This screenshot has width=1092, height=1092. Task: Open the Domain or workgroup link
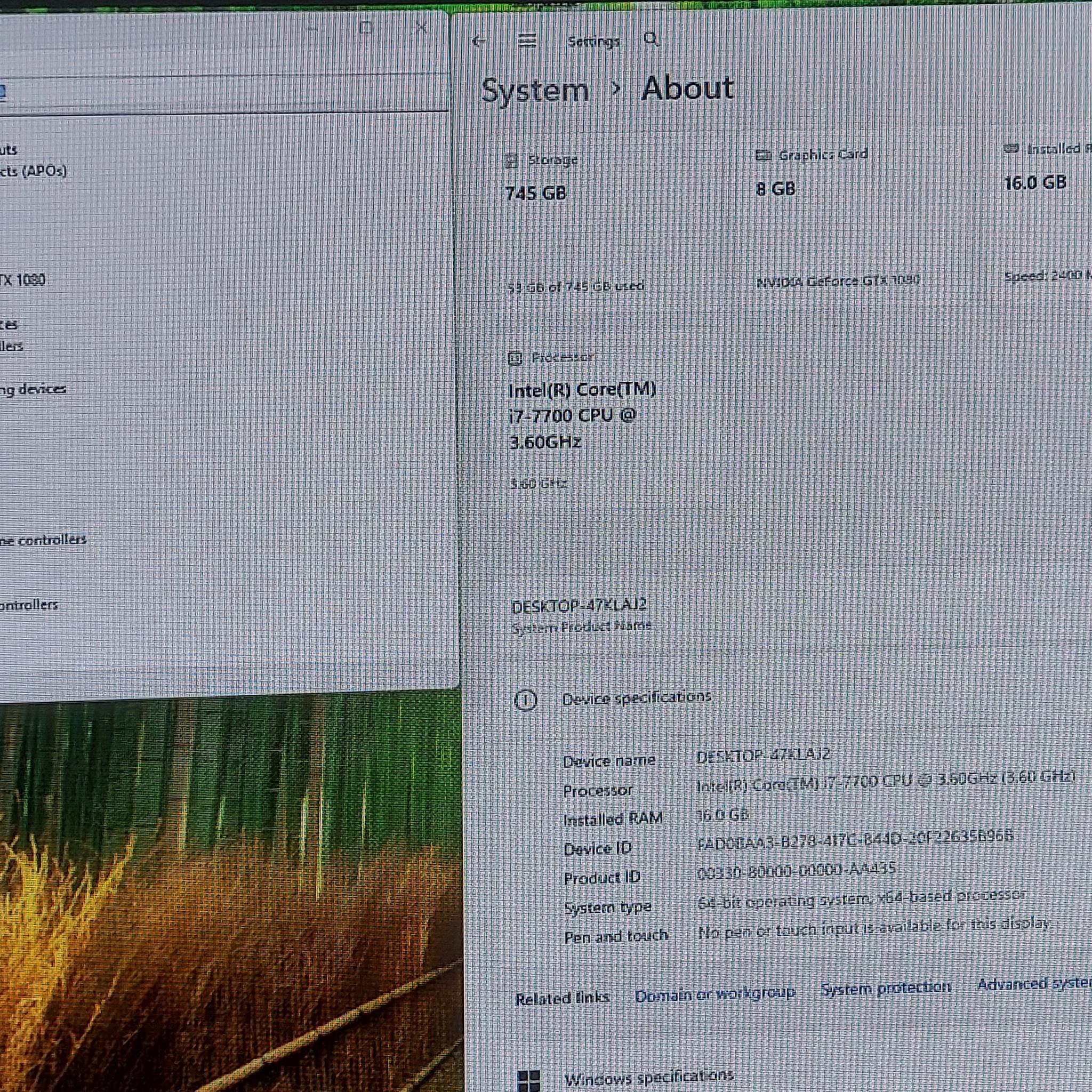pyautogui.click(x=714, y=994)
